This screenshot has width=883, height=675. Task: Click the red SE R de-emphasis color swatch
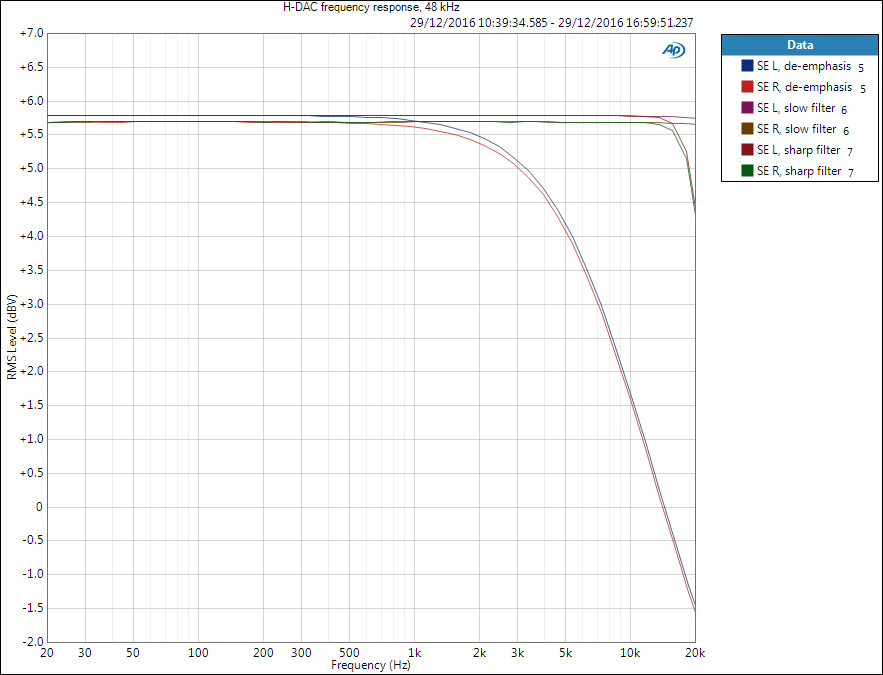pos(747,87)
